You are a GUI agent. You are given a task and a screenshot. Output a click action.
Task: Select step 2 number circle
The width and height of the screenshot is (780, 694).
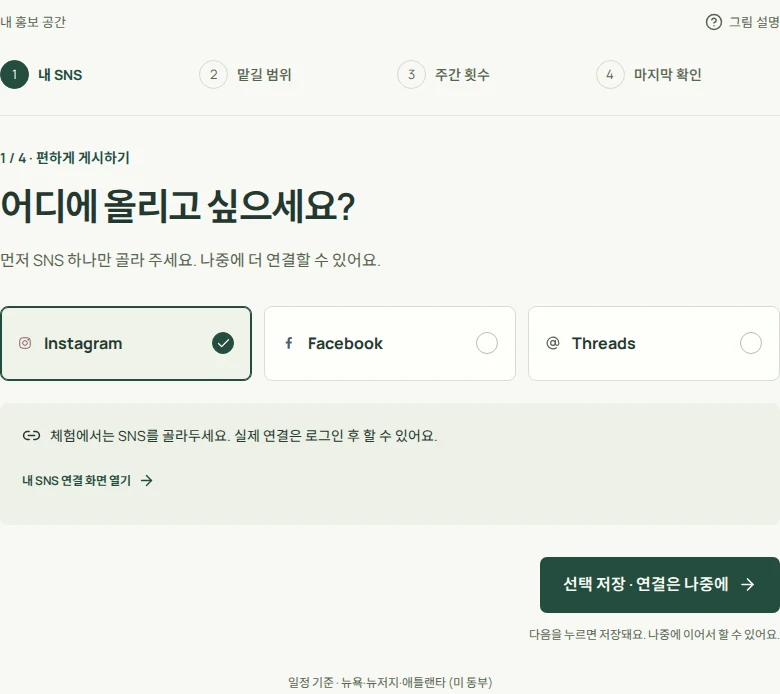213,75
